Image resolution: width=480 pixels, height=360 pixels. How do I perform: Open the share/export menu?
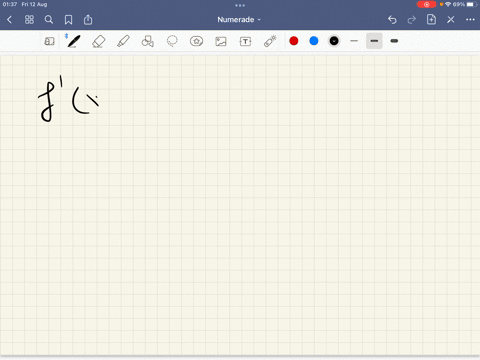[88, 19]
